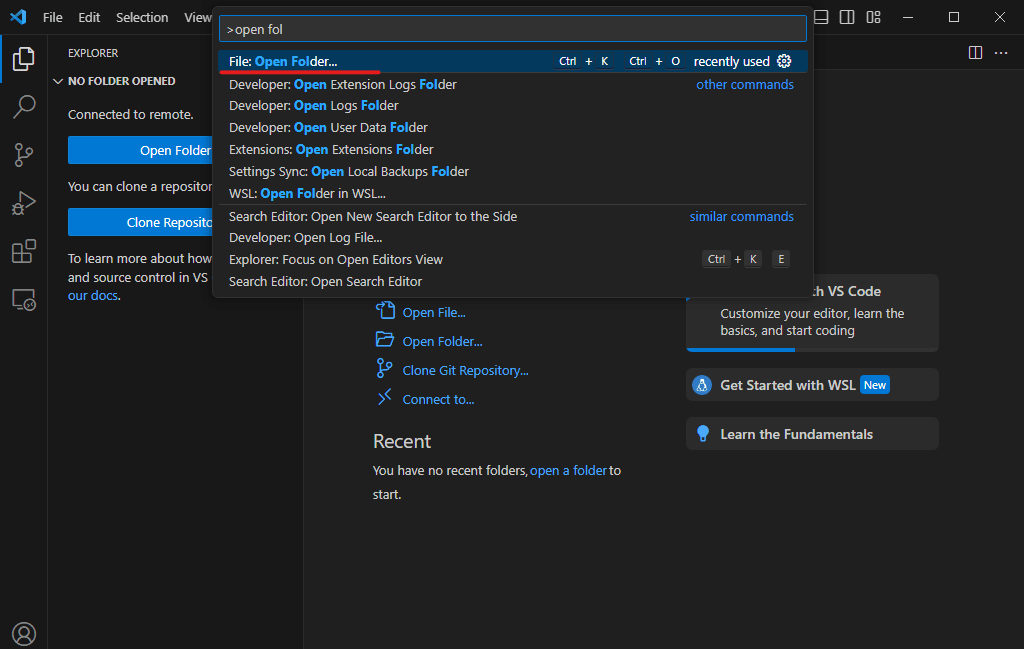
Task: Open the Explorer view in activity bar
Action: (x=24, y=59)
